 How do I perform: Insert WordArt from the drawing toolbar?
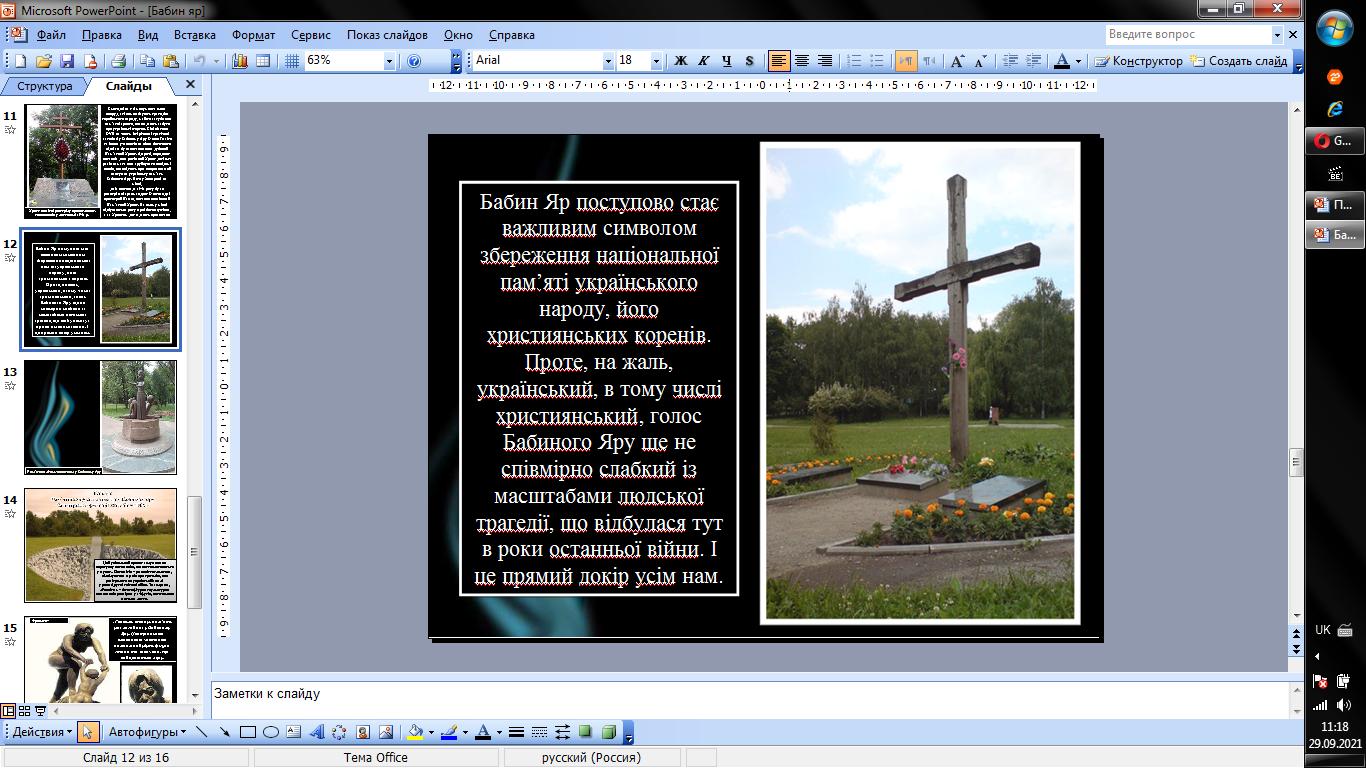point(317,732)
